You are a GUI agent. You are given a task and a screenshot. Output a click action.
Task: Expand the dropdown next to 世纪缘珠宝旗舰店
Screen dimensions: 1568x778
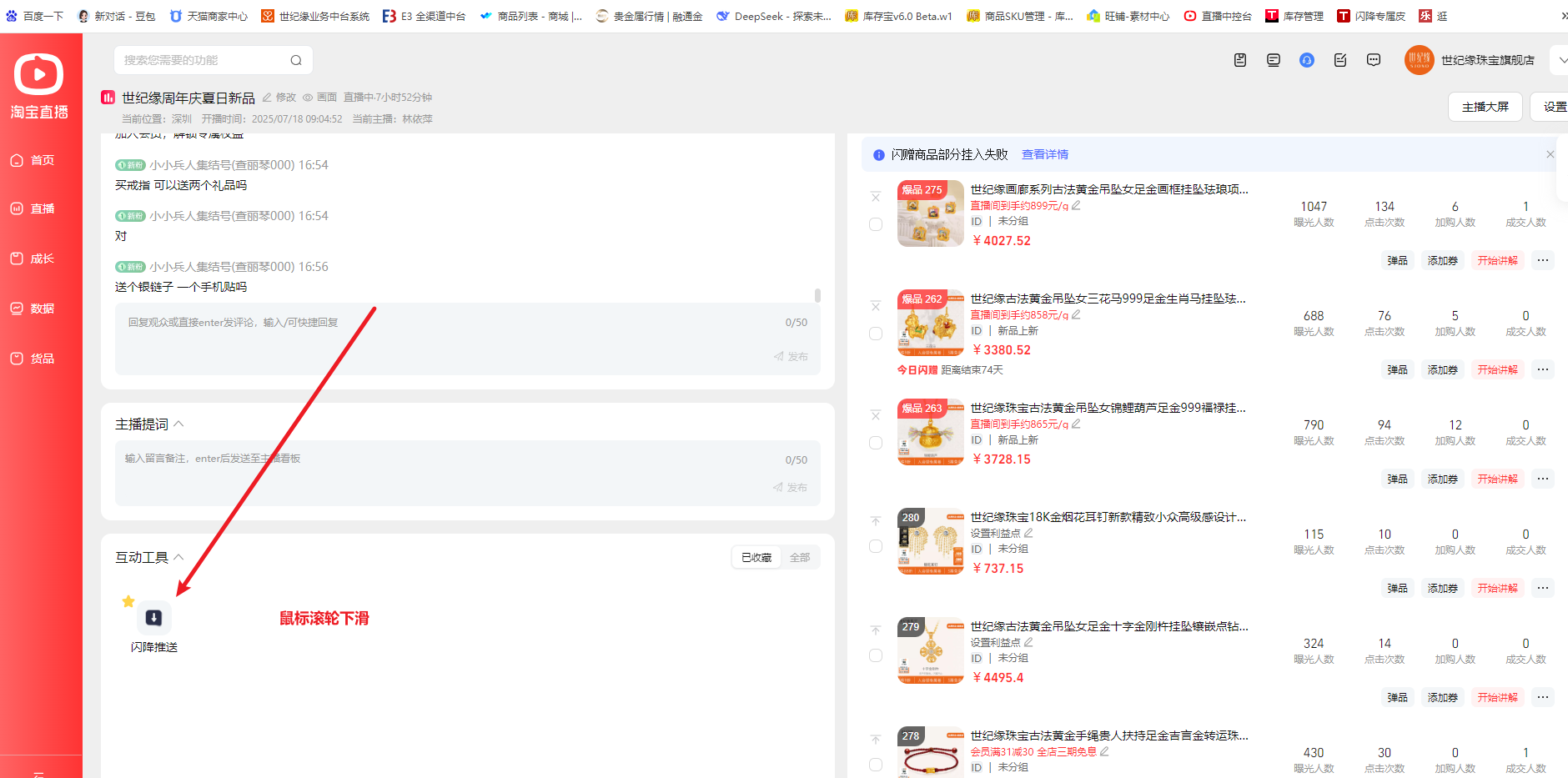tap(1561, 60)
